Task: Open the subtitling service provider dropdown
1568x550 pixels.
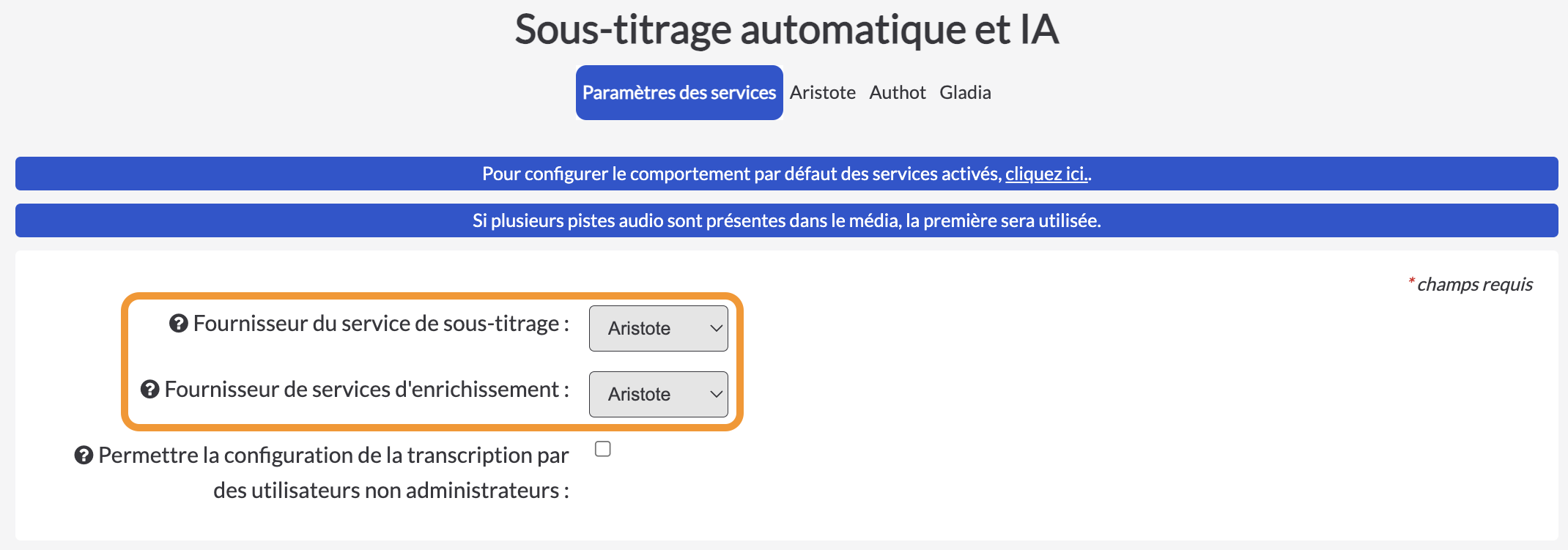Action: pos(659,328)
